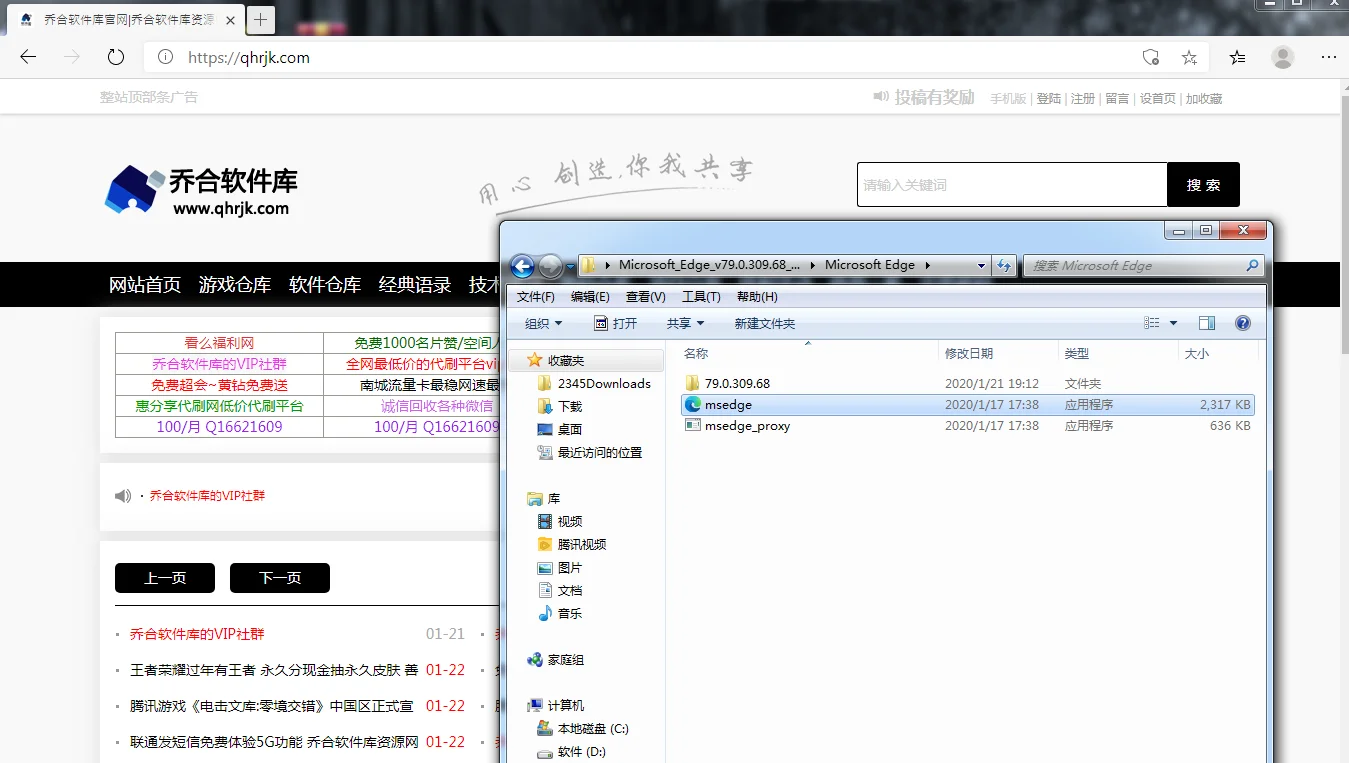
Task: Open 2345Downloads in the favorites pane
Action: pos(594,383)
